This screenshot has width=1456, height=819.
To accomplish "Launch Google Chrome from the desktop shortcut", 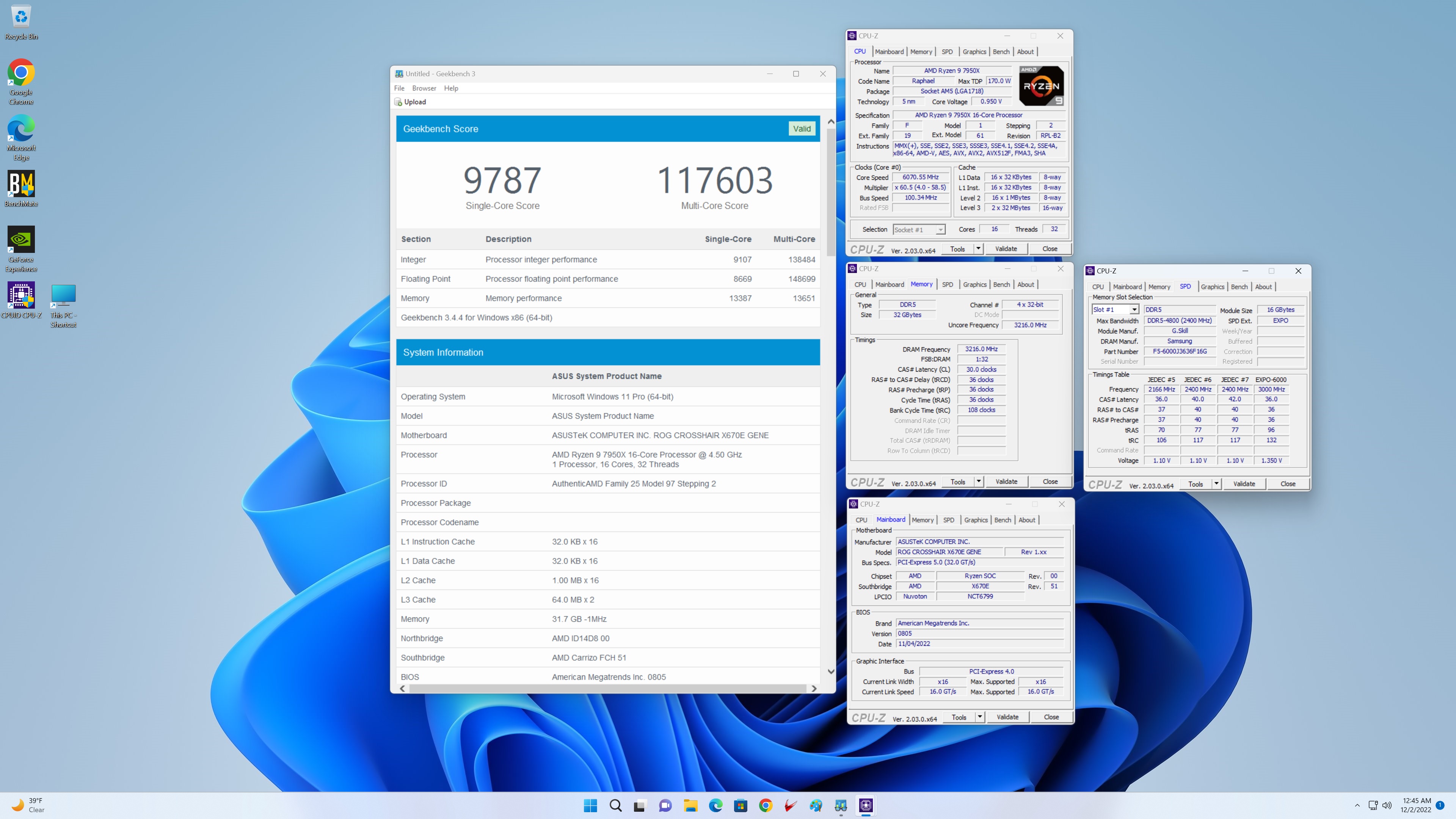I will coord(21,82).
